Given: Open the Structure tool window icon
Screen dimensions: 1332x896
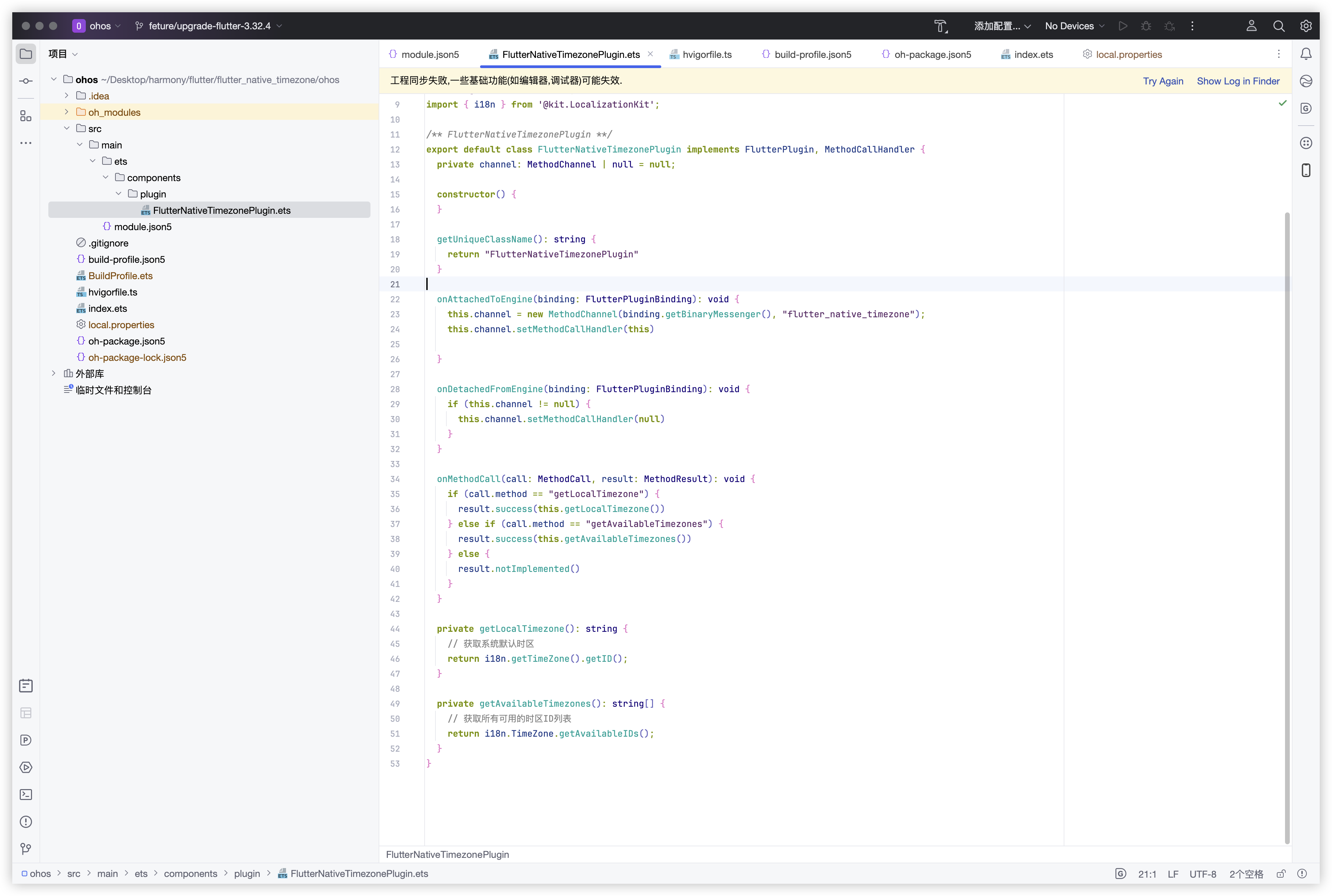Looking at the screenshot, I should pos(26,116).
